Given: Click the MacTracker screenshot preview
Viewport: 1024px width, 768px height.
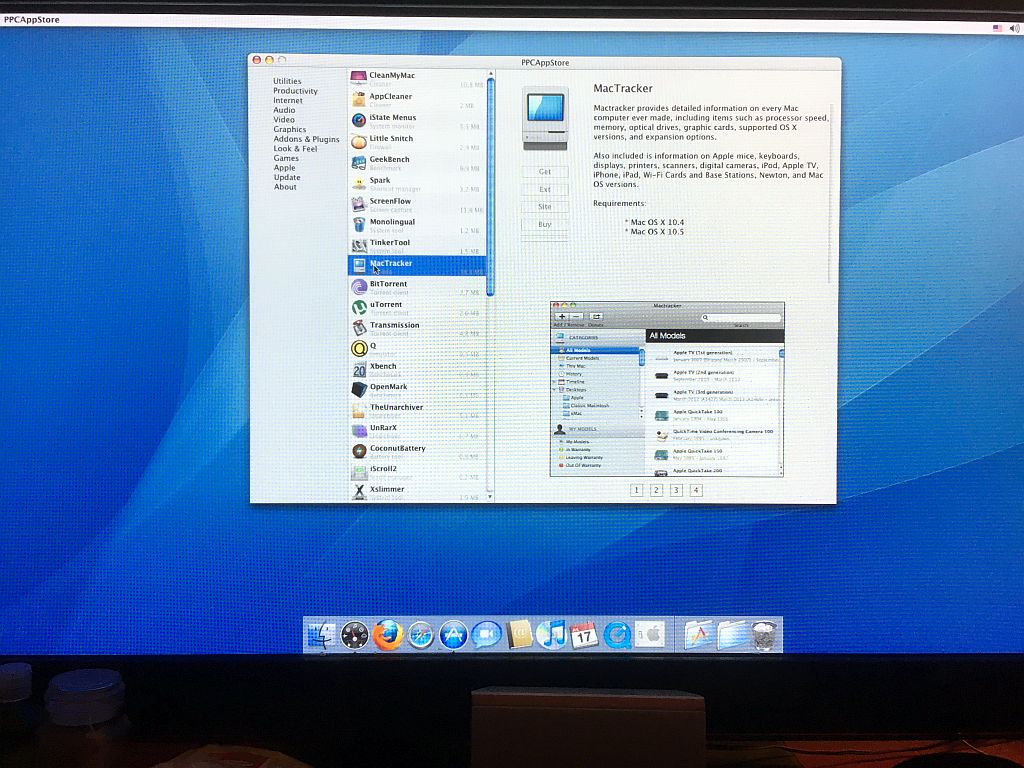Looking at the screenshot, I should pyautogui.click(x=667, y=389).
